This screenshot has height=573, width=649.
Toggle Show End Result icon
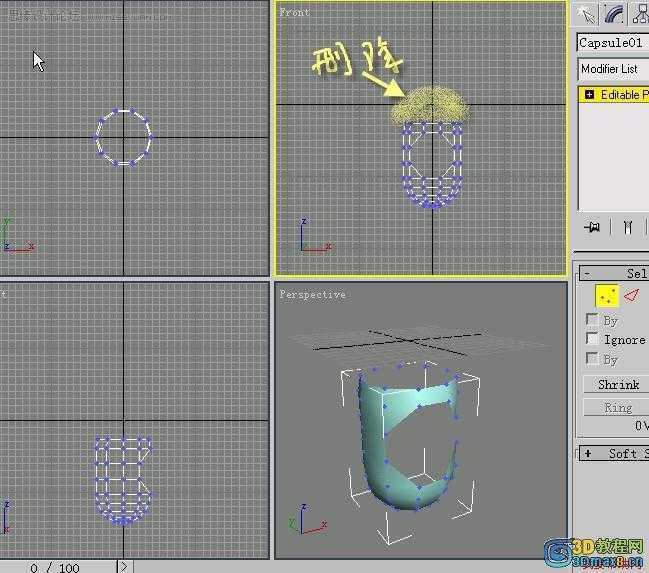[x=627, y=227]
